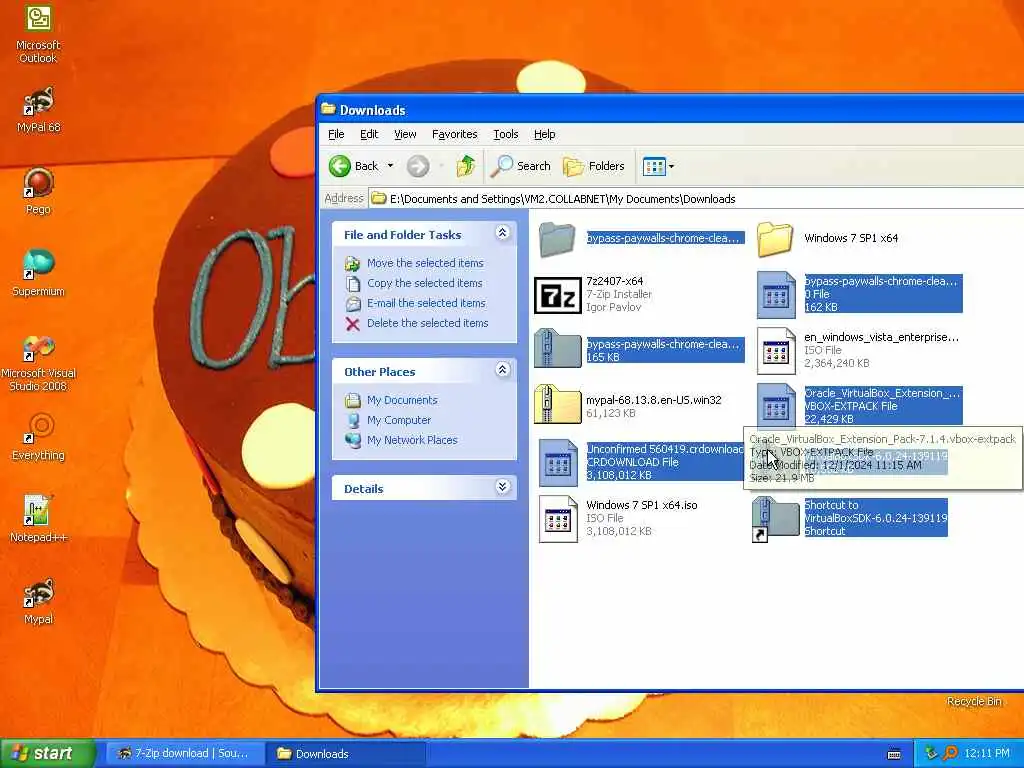Open the Edit menu

369,134
